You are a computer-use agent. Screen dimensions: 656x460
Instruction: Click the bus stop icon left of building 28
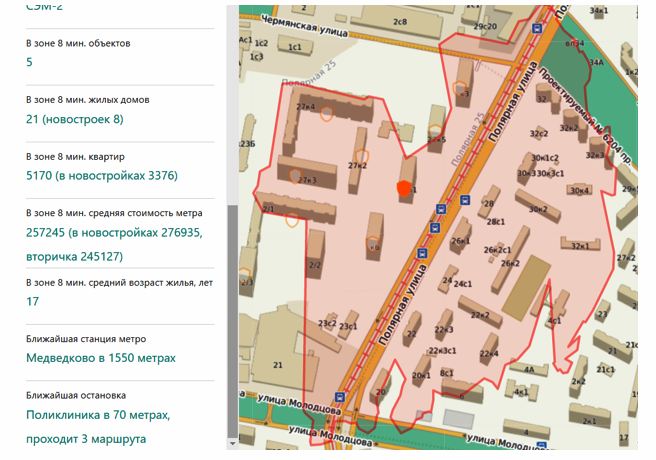pos(465,200)
